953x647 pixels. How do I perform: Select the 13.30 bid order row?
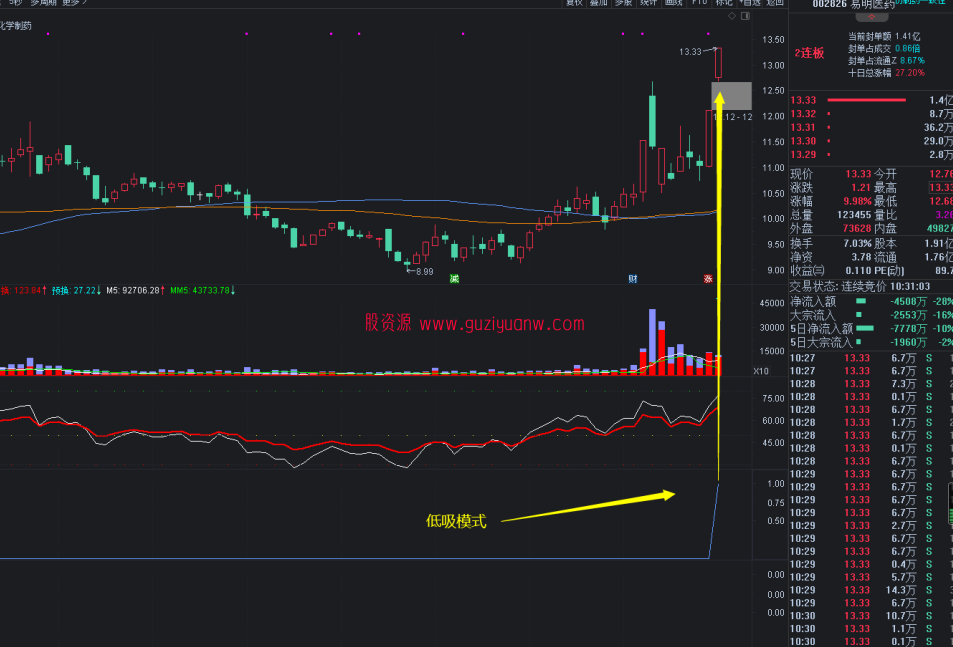coord(871,141)
